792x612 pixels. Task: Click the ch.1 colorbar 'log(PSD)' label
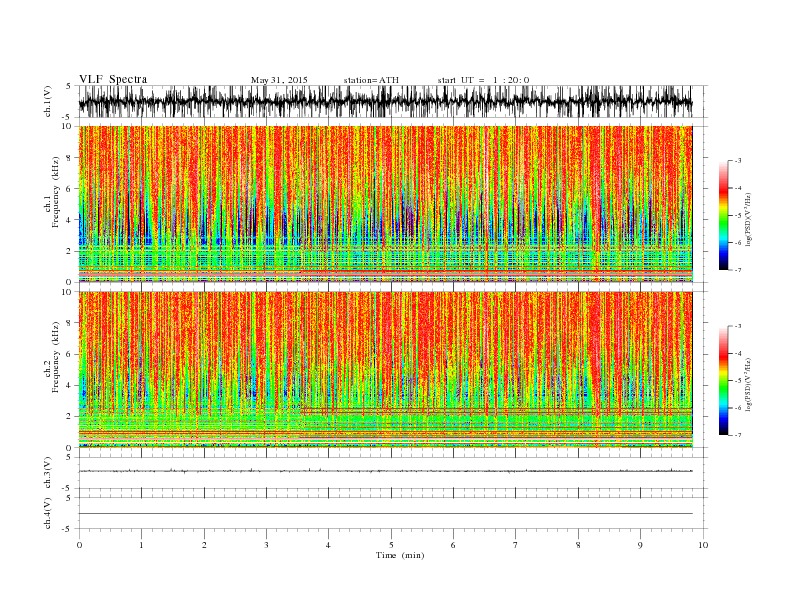749,219
